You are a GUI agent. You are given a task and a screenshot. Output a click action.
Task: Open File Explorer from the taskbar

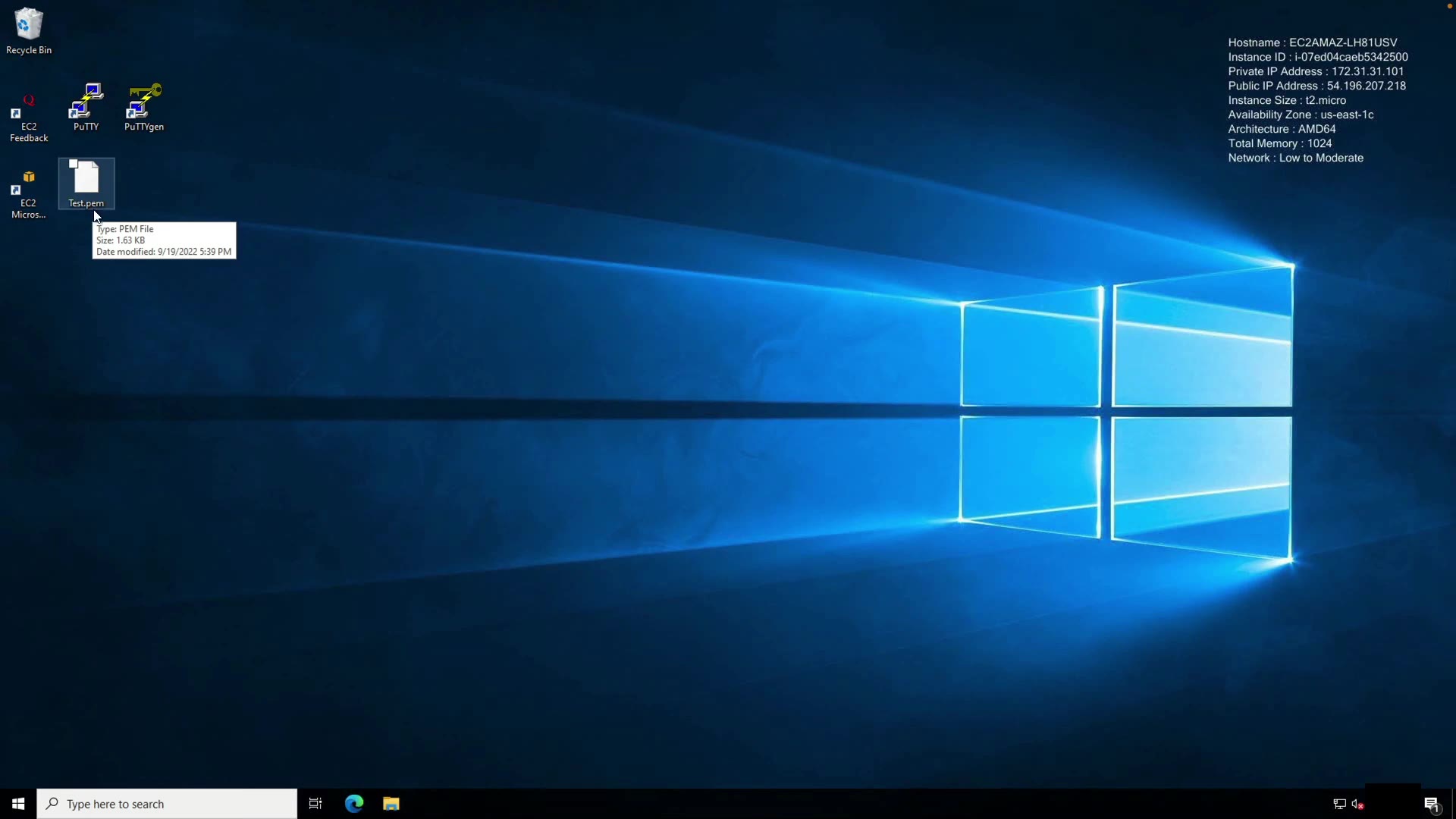click(x=391, y=804)
